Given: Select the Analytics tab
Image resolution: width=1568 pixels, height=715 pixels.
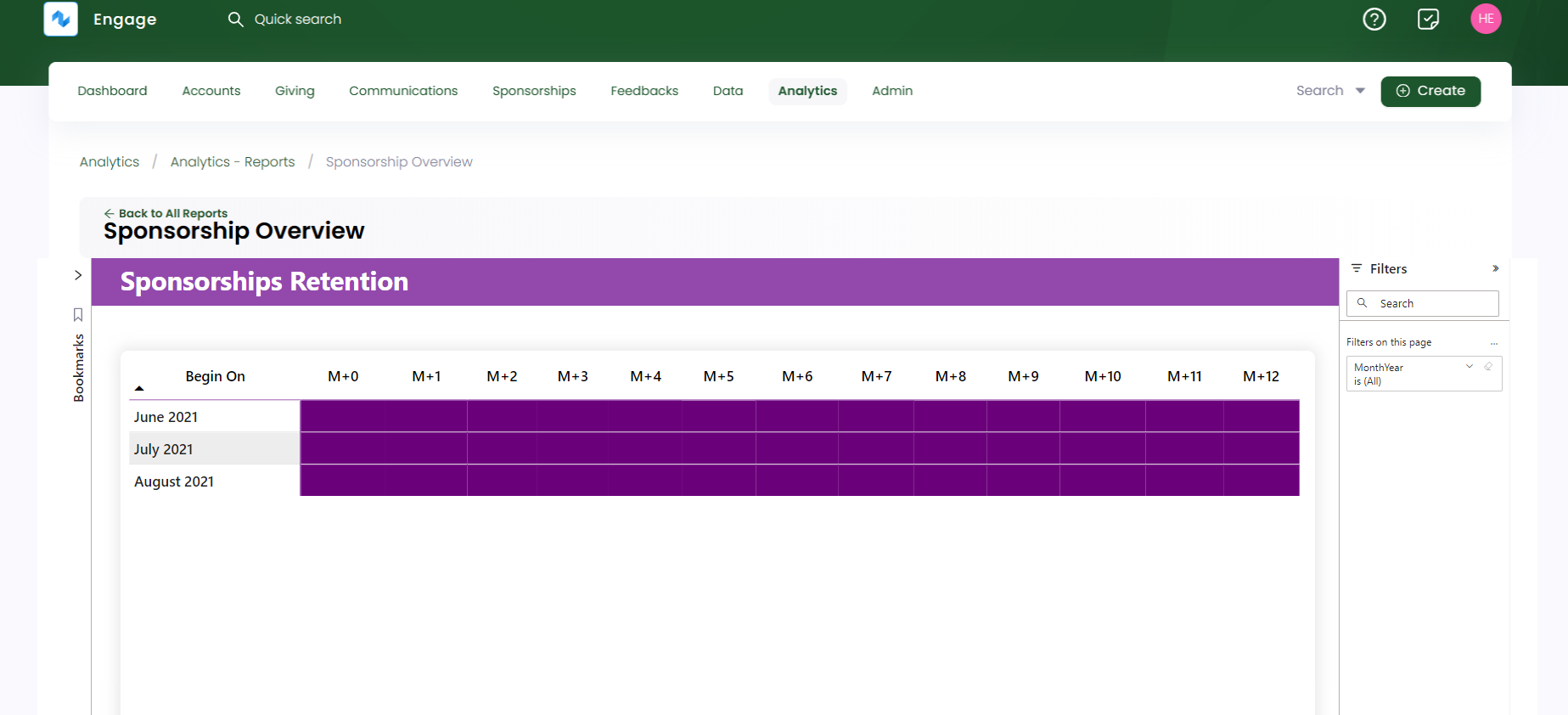Looking at the screenshot, I should point(807,91).
